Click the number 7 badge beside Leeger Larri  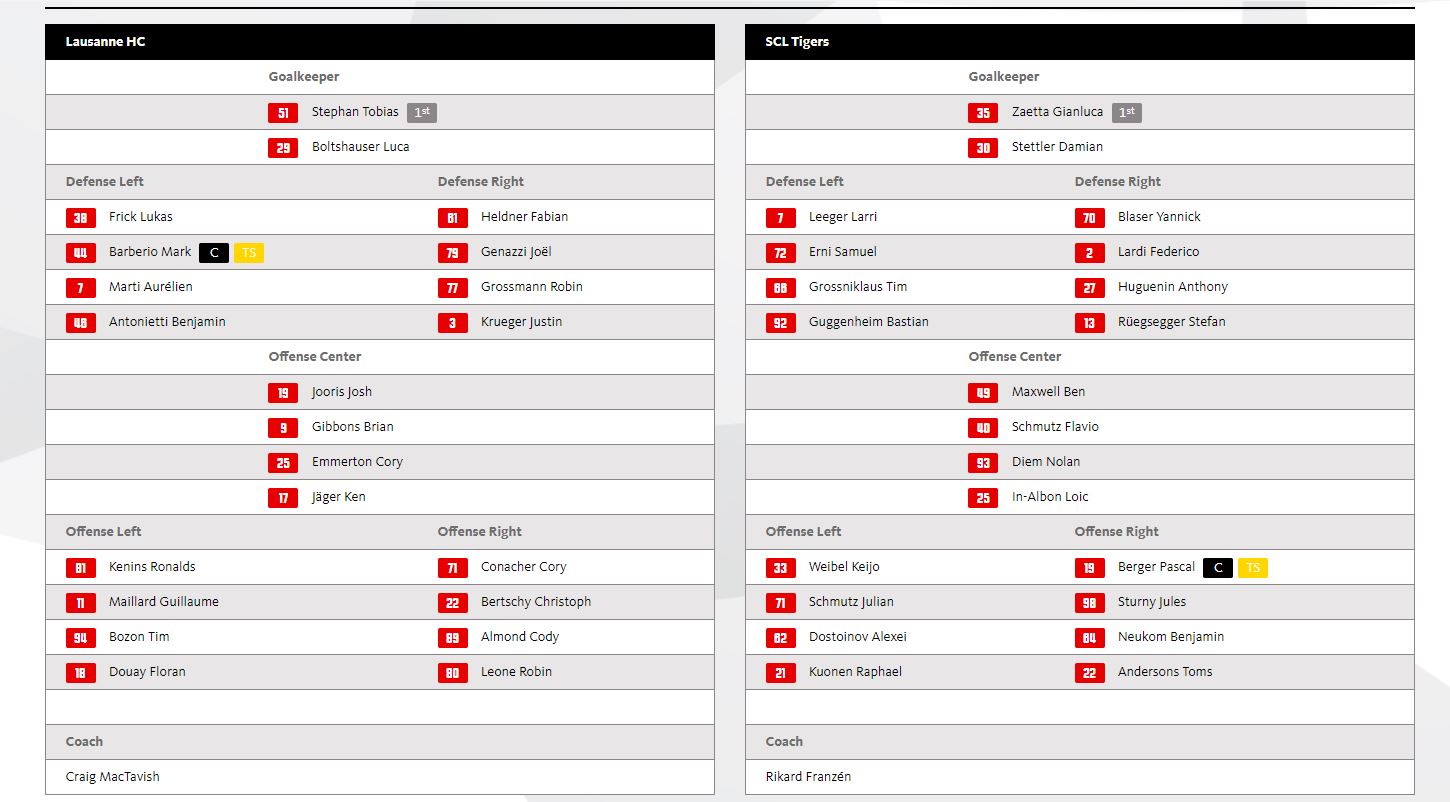[781, 218]
